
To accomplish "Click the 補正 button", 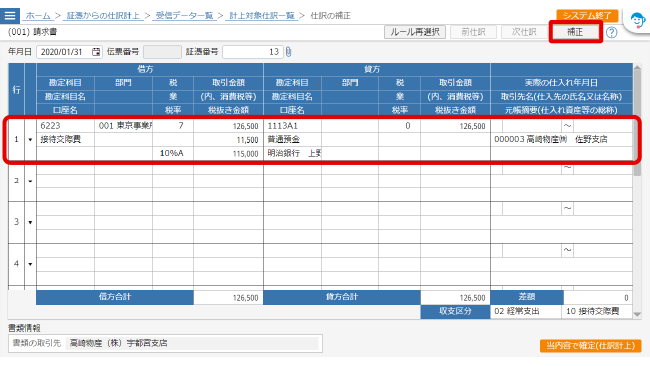I will (575, 32).
